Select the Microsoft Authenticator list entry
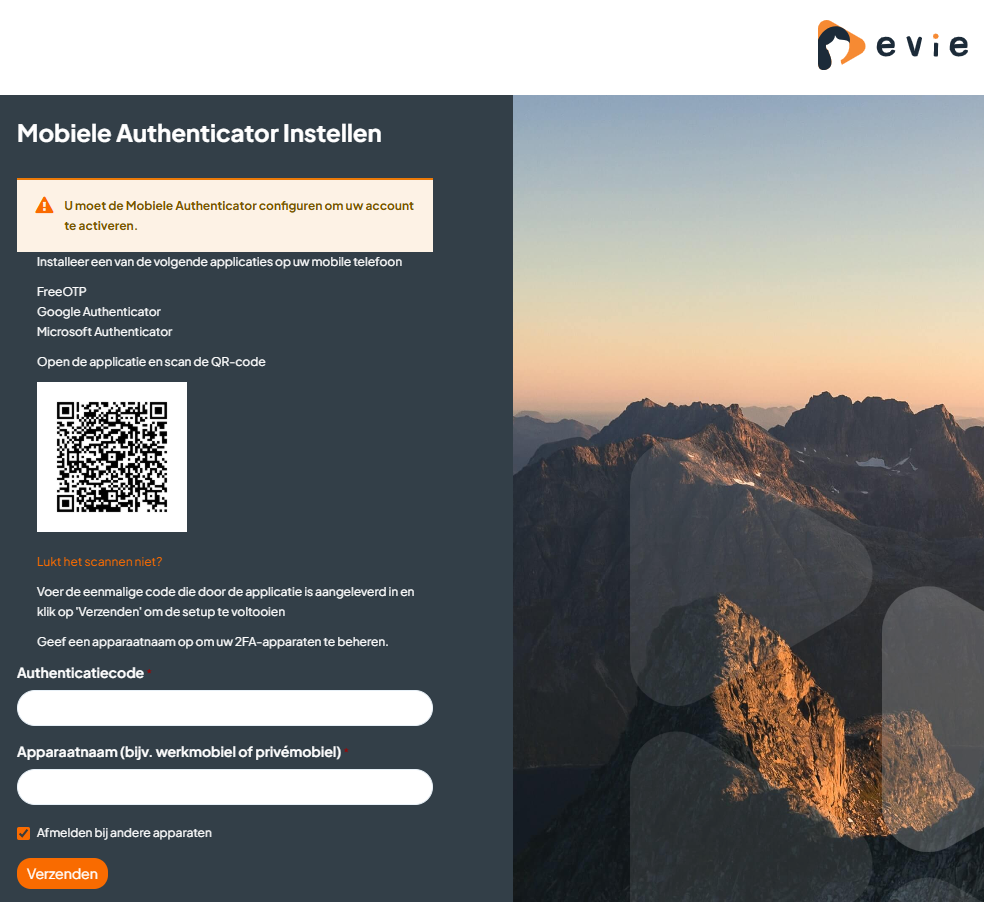The width and height of the screenshot is (984, 902). 104,331
